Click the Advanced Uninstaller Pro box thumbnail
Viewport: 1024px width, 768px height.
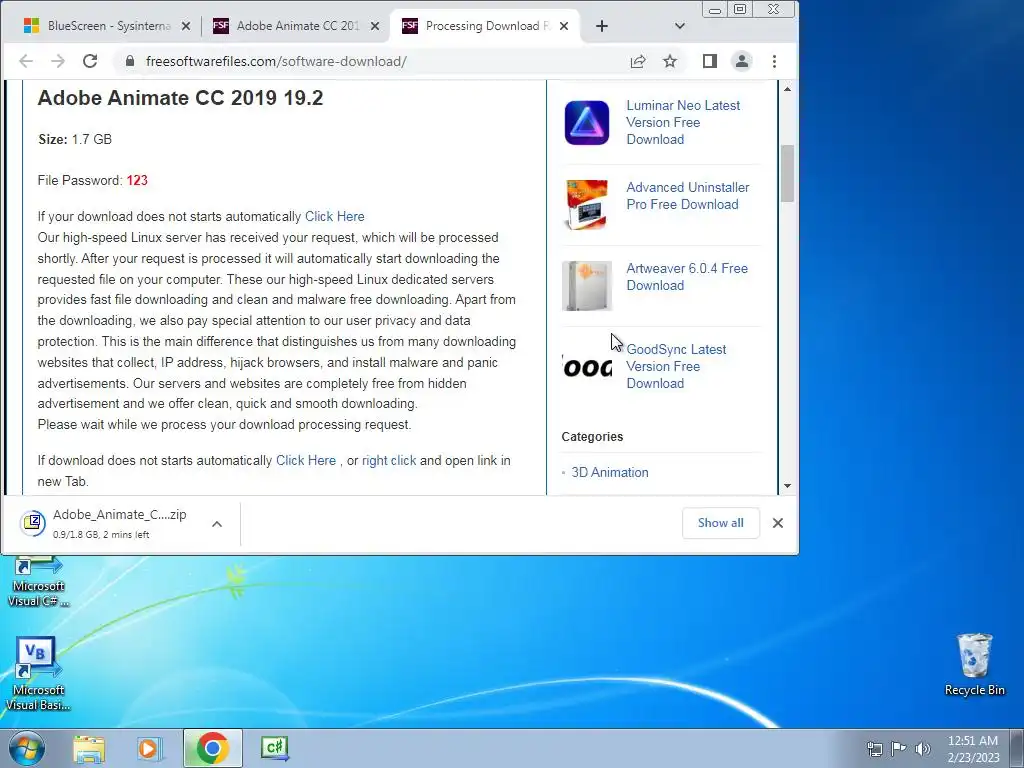(586, 204)
